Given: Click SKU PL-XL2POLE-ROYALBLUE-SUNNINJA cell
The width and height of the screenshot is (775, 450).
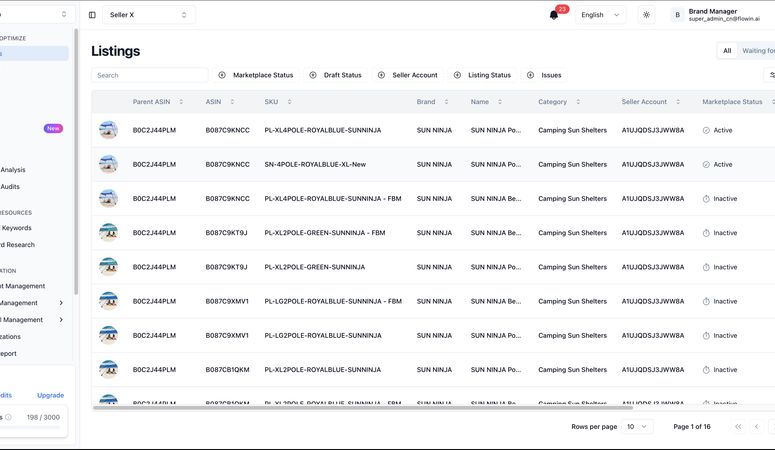Looking at the screenshot, I should click(x=322, y=369).
